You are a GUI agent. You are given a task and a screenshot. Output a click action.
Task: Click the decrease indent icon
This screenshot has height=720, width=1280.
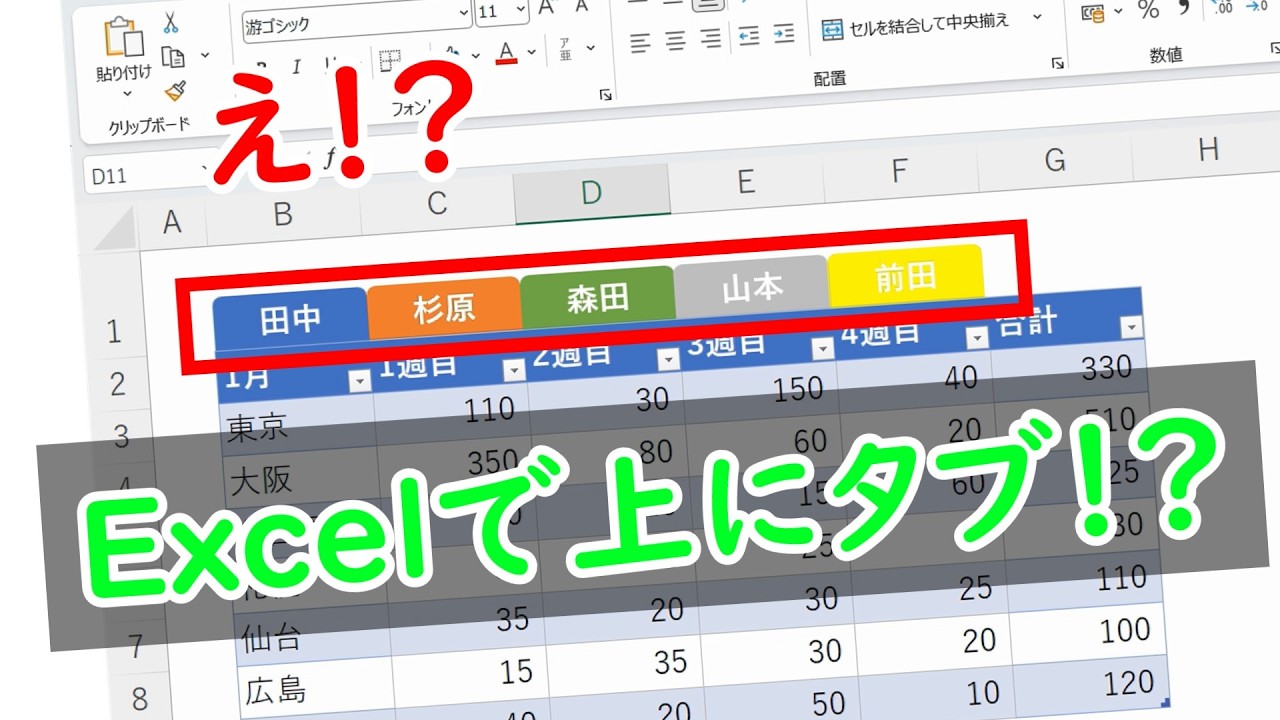click(x=748, y=37)
